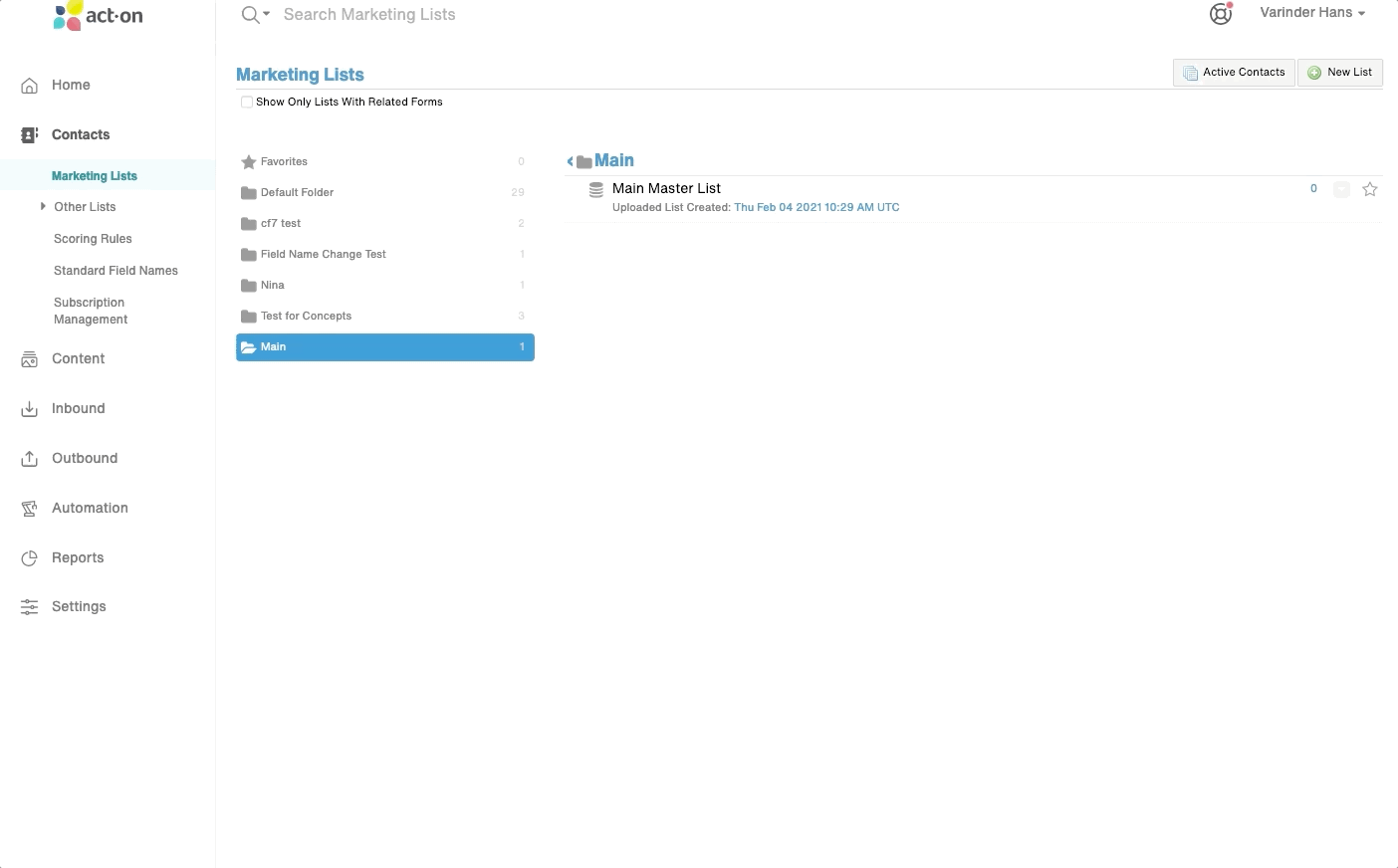Click the Active Contacts button
The width and height of the screenshot is (1398, 868).
(1234, 73)
